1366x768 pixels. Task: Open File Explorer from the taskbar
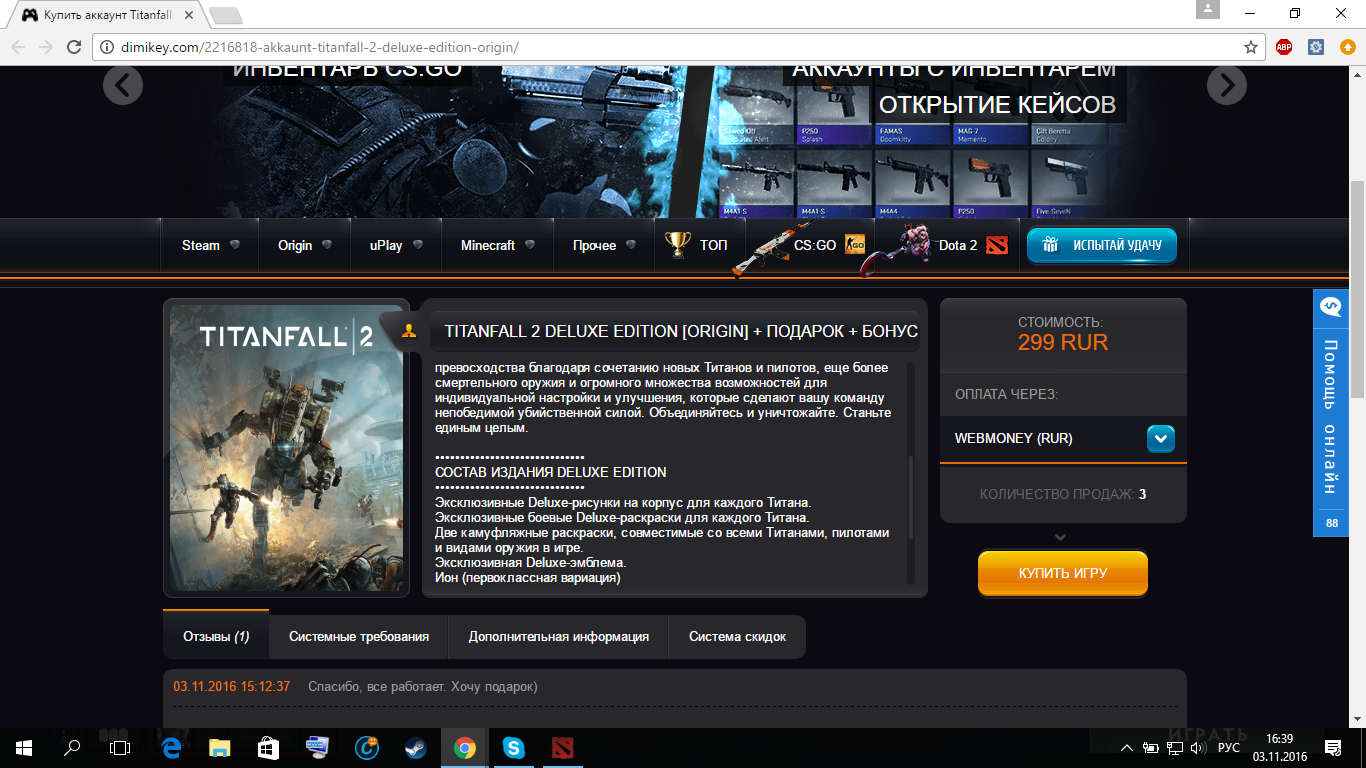[x=220, y=747]
